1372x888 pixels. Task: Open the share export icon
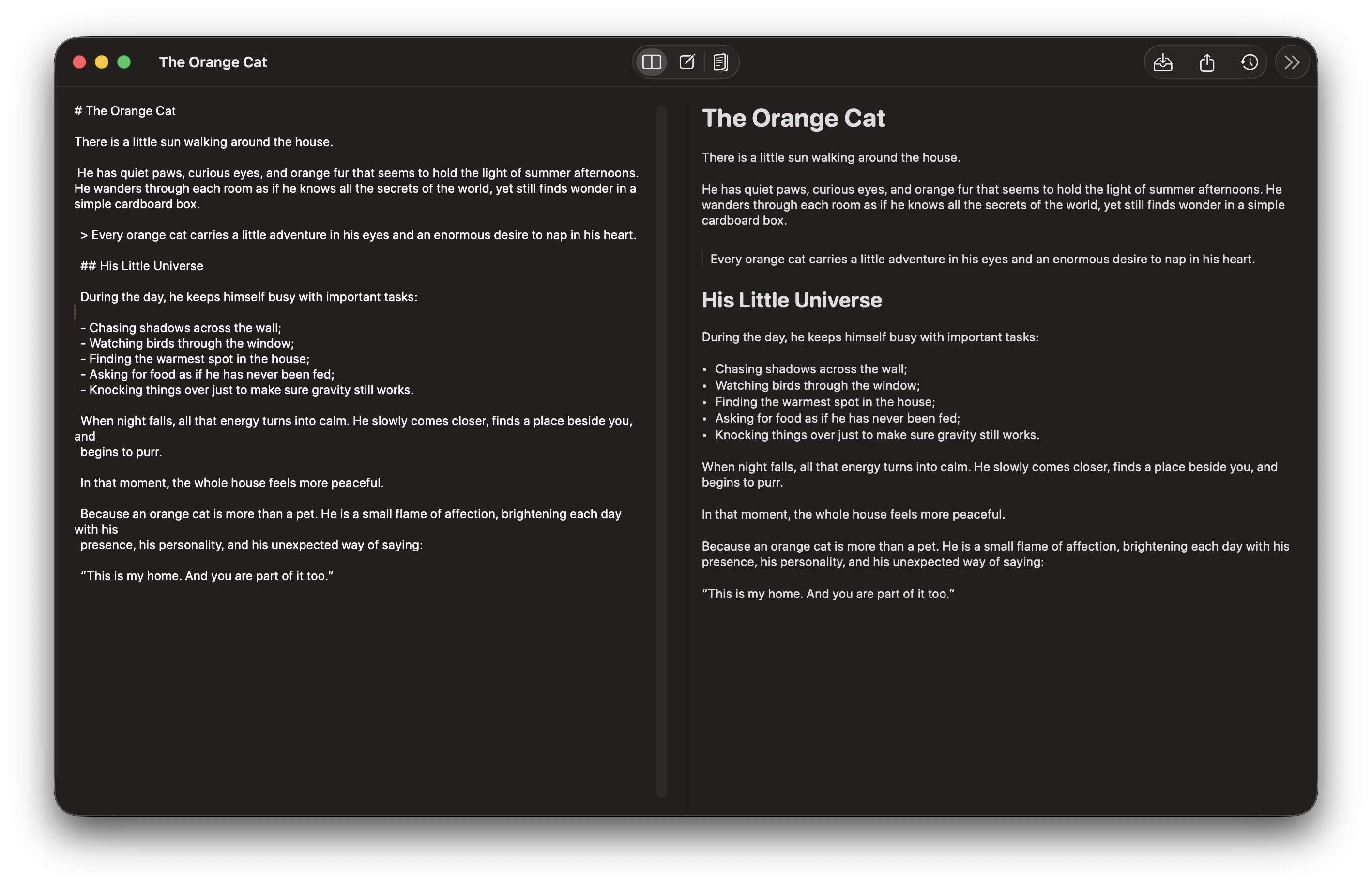(x=1207, y=61)
